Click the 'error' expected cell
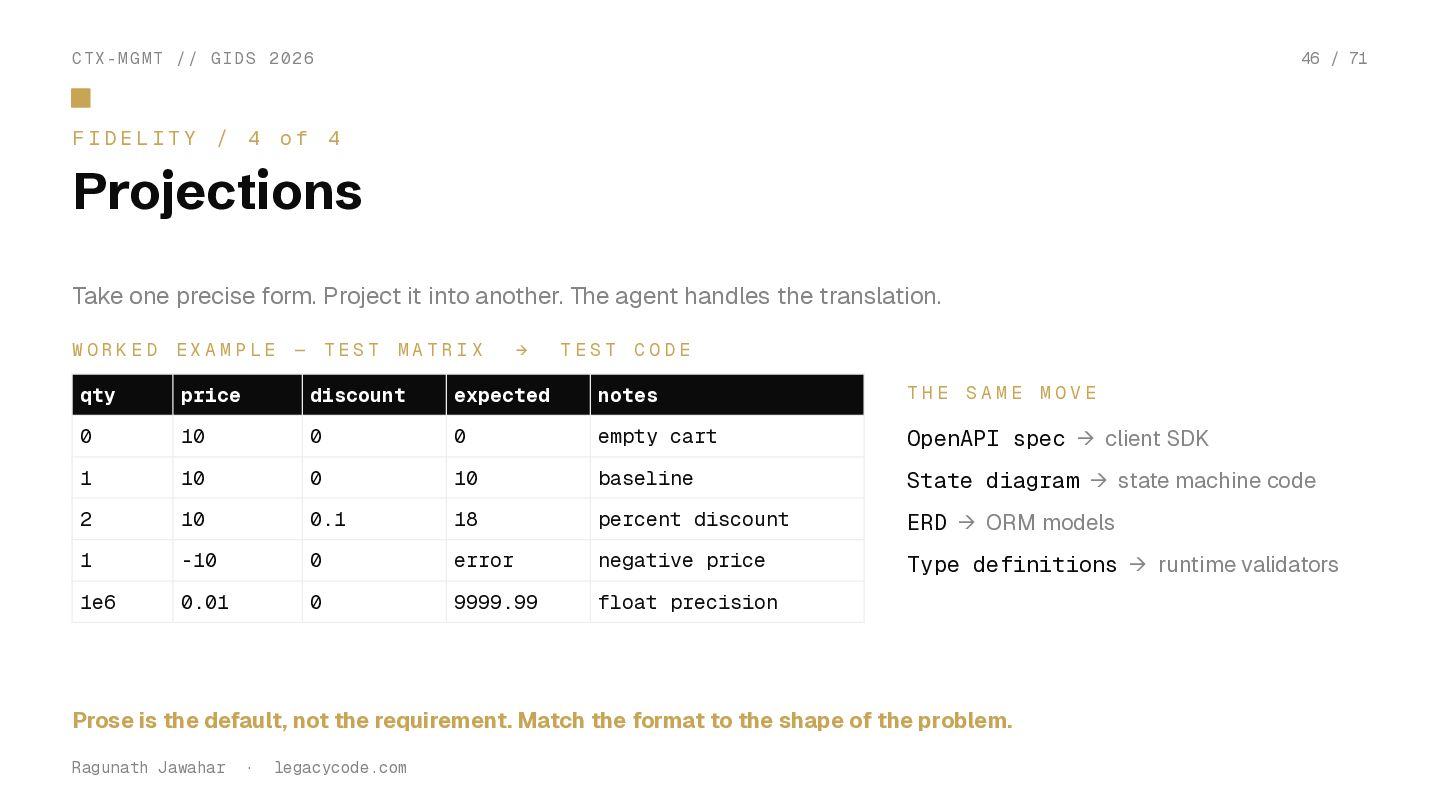1440x810 pixels. 483,561
